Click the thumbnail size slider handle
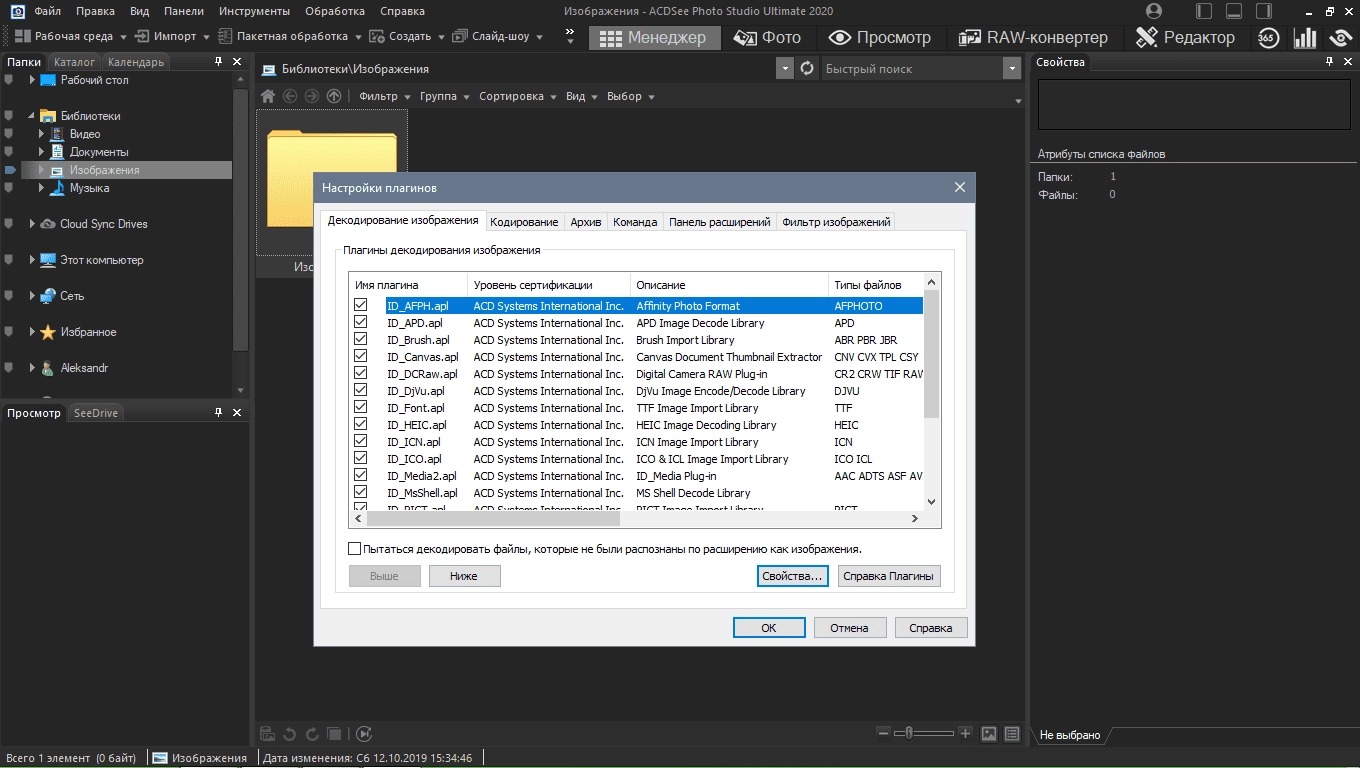 point(908,733)
